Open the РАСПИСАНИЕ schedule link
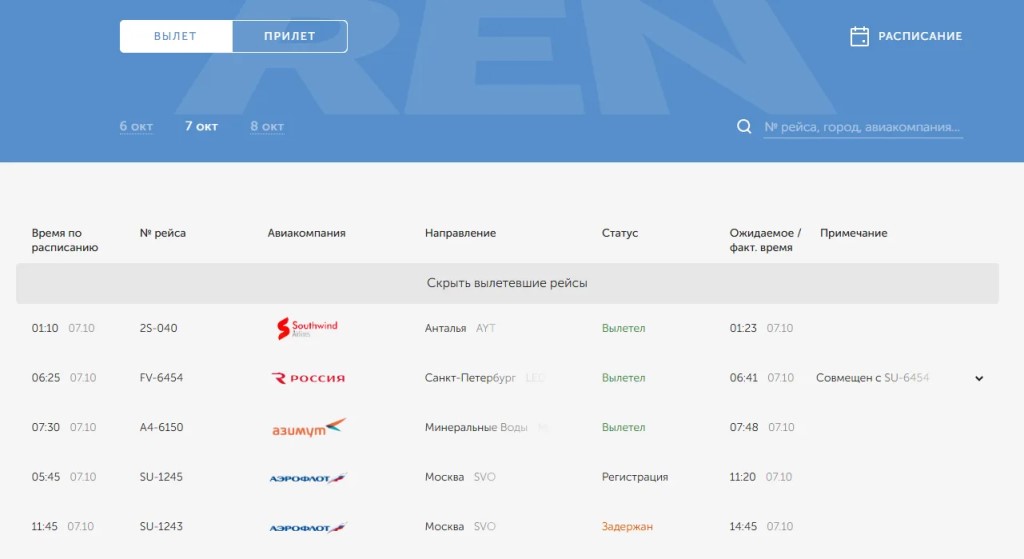Viewport: 1024px width, 559px height. click(920, 37)
